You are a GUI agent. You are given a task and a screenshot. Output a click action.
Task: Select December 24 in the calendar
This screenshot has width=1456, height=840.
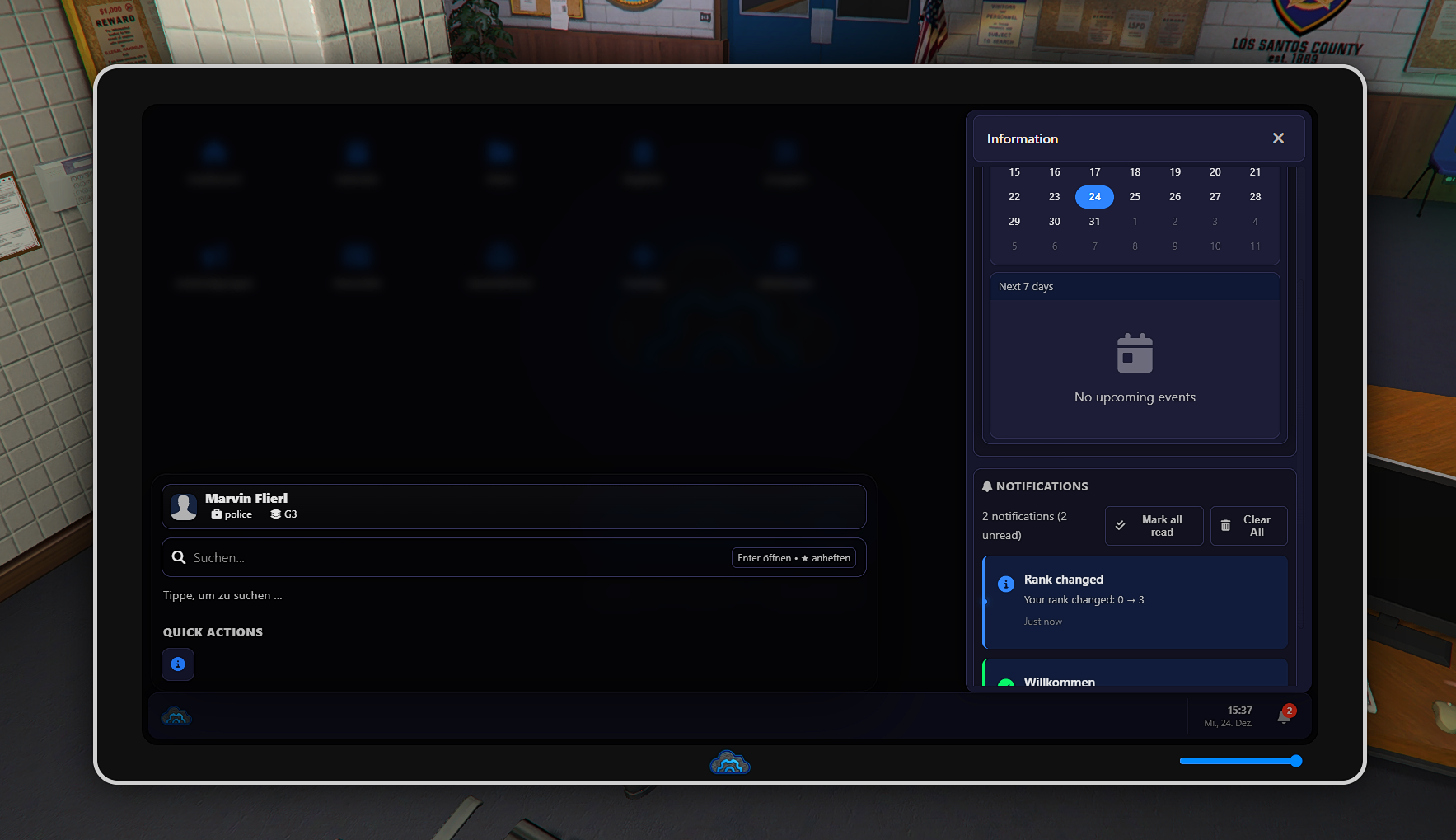point(1094,197)
